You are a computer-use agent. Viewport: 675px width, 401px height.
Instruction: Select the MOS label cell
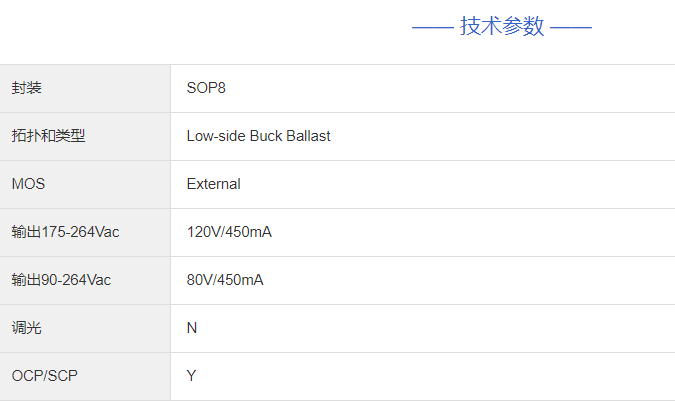pos(28,184)
